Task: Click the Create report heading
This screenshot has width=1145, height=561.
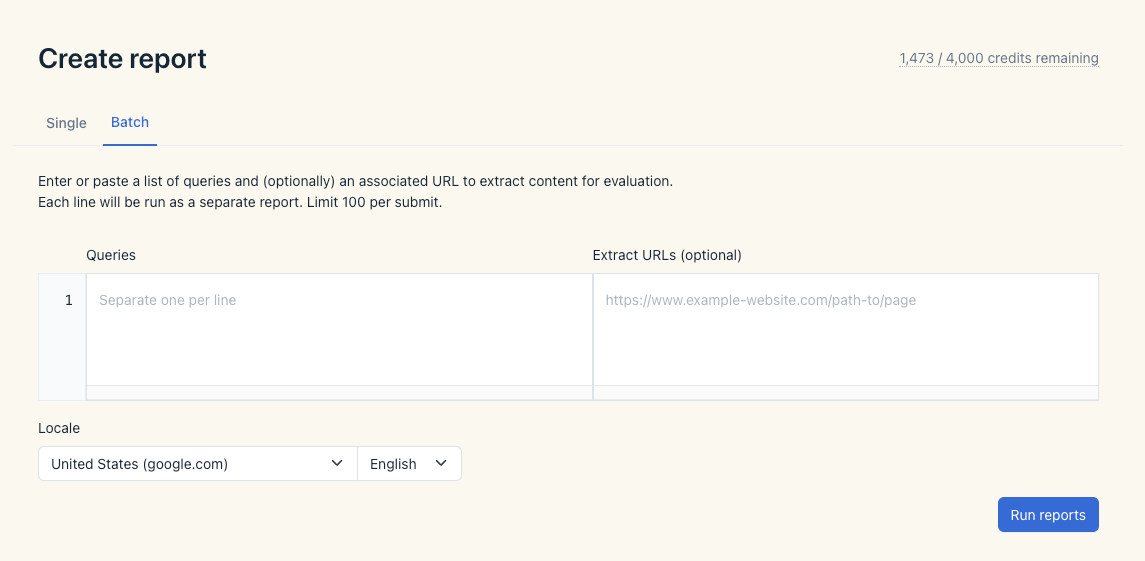Action: [122, 59]
